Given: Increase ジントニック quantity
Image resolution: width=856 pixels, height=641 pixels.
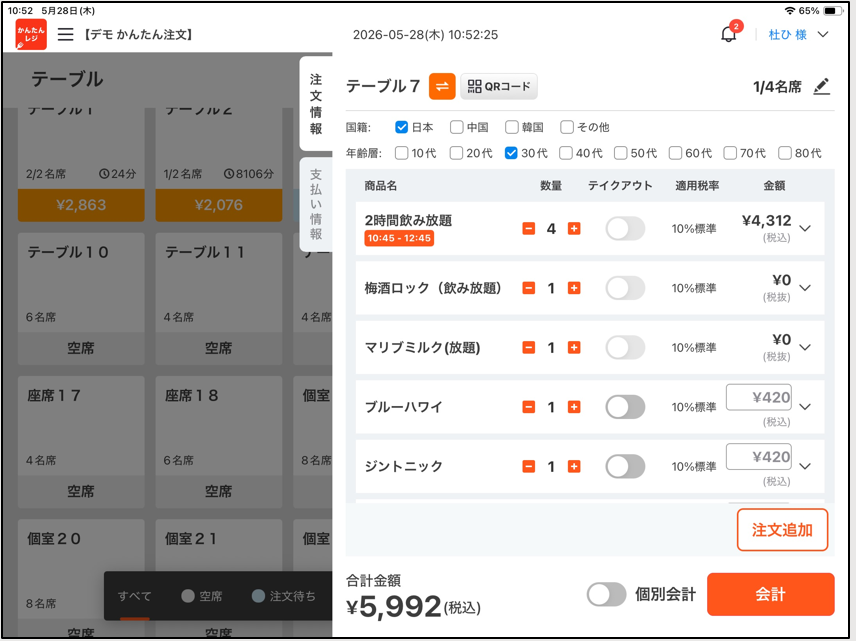Looking at the screenshot, I should pos(574,466).
